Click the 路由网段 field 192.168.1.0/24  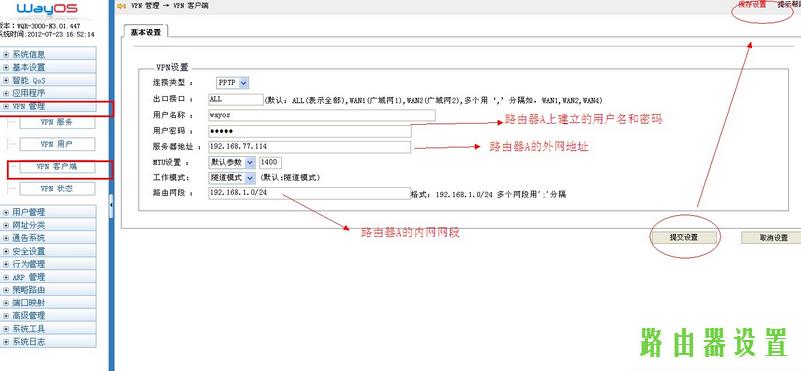coord(310,193)
